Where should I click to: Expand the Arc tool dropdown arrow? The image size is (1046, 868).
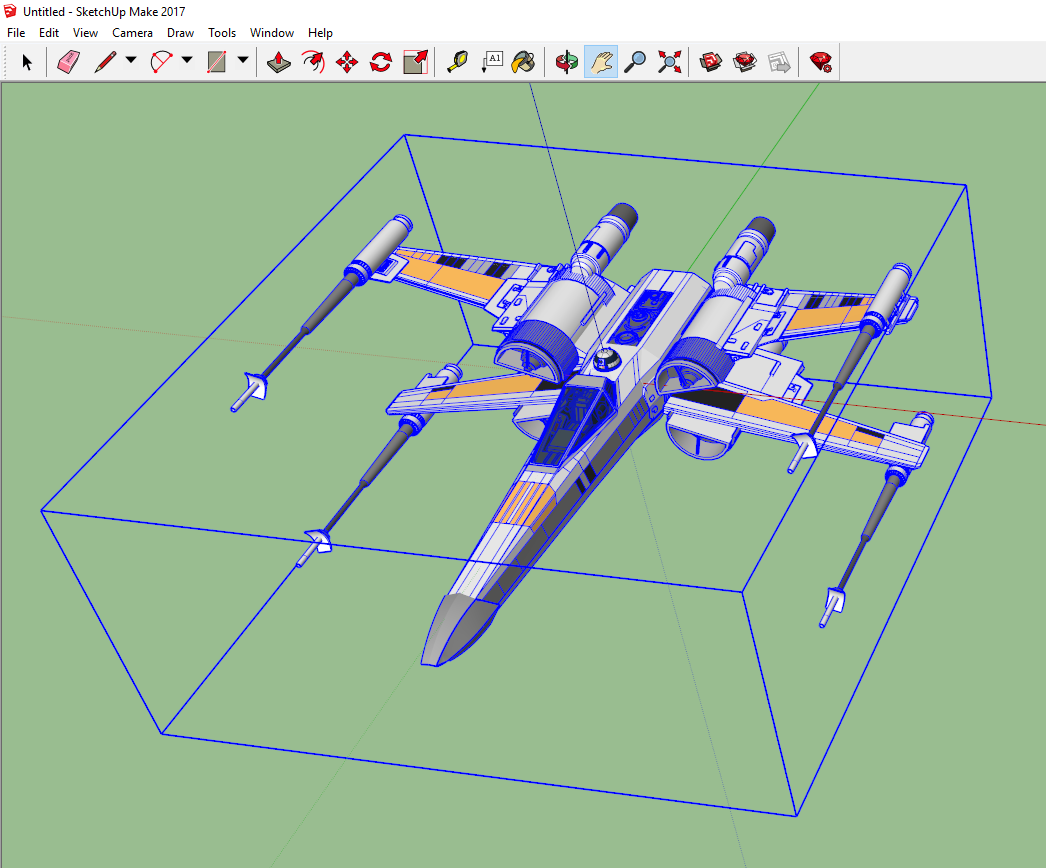point(187,60)
